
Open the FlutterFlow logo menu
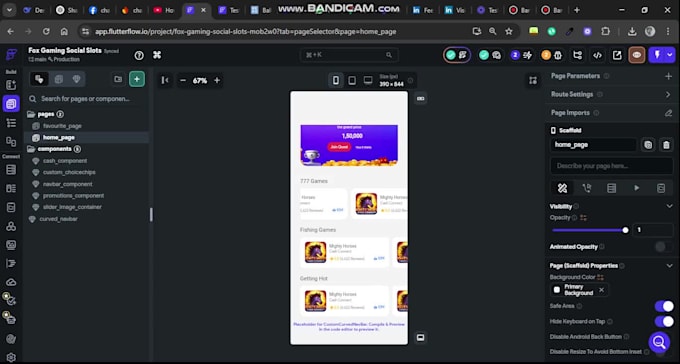(11, 55)
